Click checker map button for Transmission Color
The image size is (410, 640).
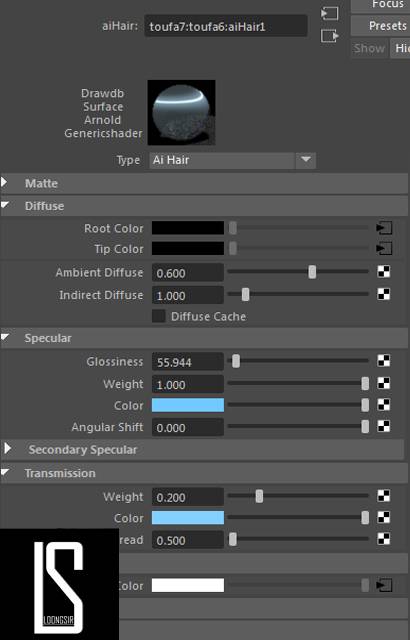383,517
